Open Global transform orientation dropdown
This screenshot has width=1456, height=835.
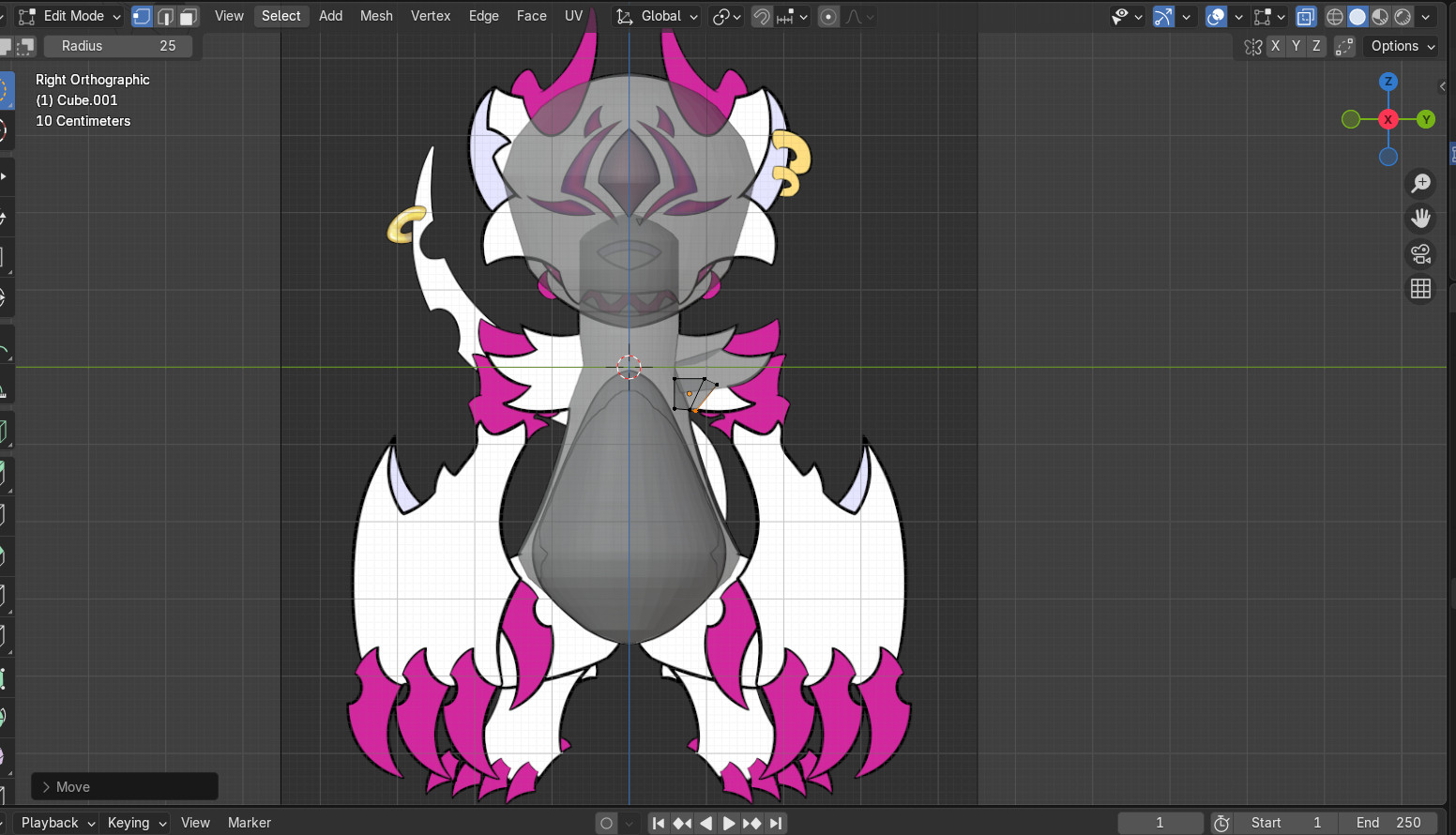point(657,16)
